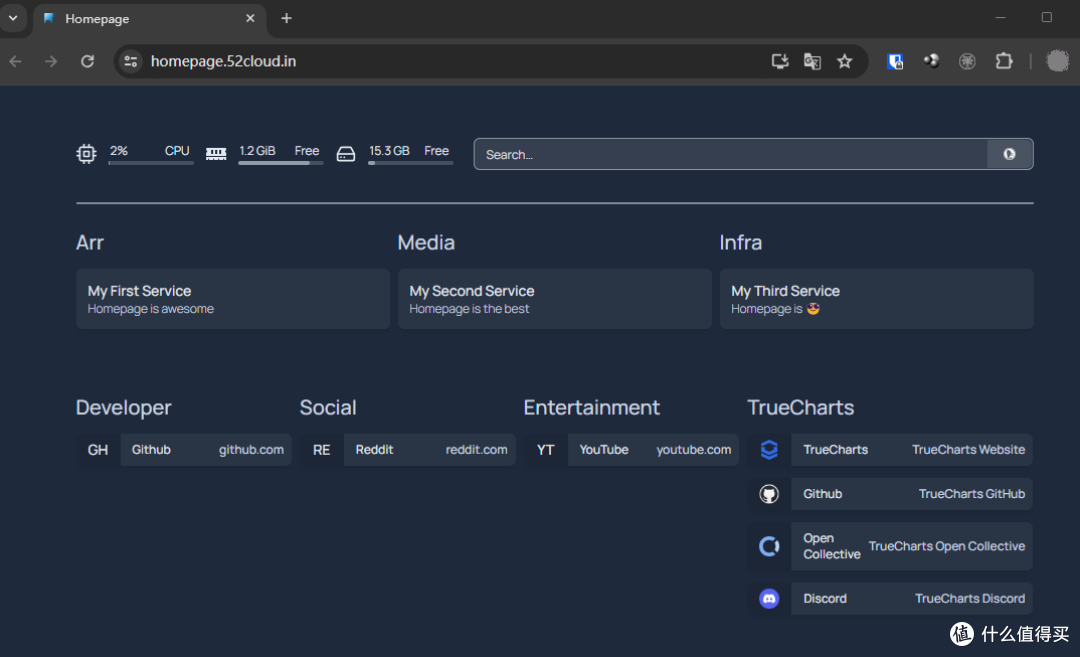Collapse the Infra services group heading
Viewport: 1080px width, 657px height.
[x=740, y=242]
